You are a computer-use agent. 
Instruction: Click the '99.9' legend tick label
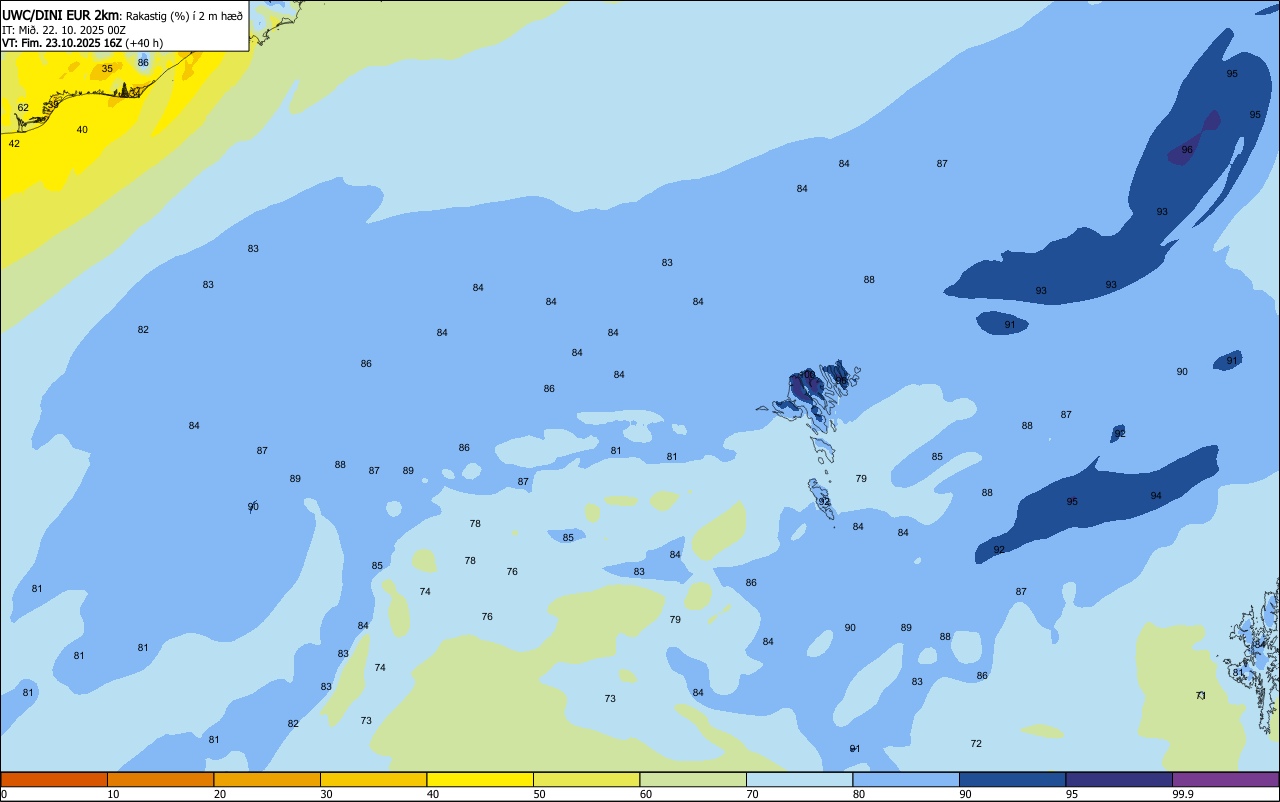click(1183, 794)
